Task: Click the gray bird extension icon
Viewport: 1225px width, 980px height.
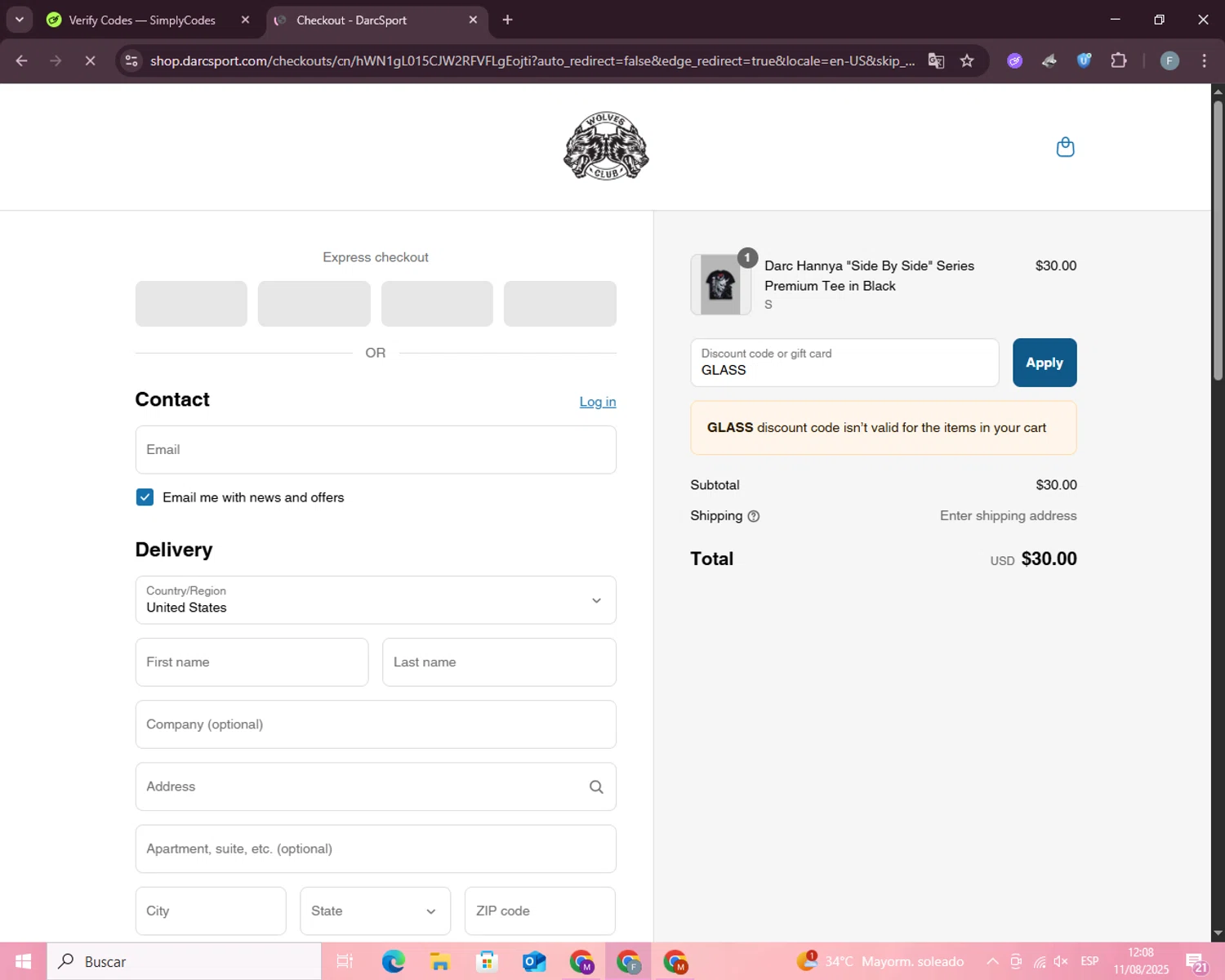Action: (x=1049, y=60)
